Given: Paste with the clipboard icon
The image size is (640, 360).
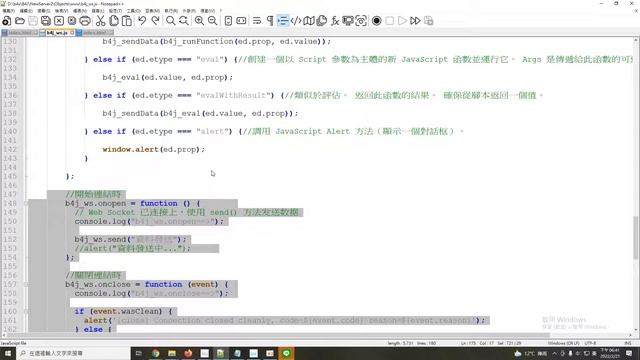Looking at the screenshot, I should (127, 21).
